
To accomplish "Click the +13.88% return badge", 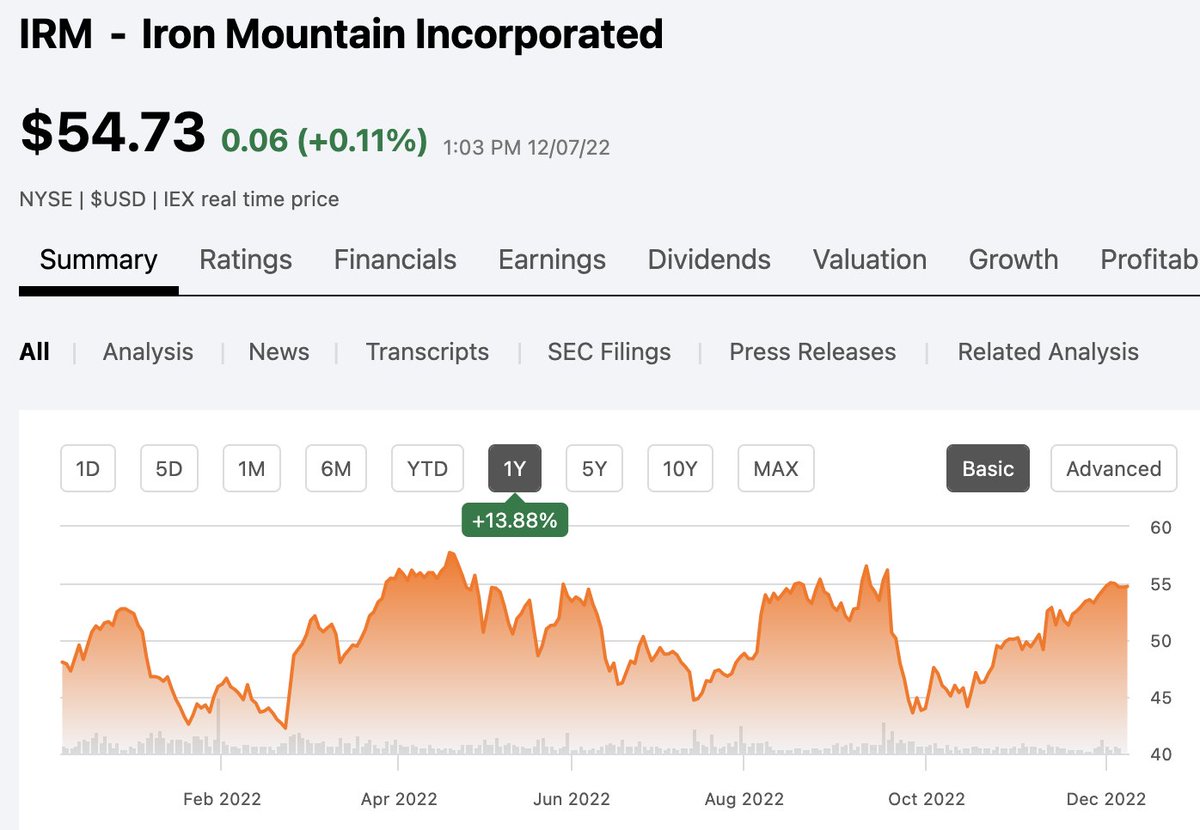I will 514,520.
